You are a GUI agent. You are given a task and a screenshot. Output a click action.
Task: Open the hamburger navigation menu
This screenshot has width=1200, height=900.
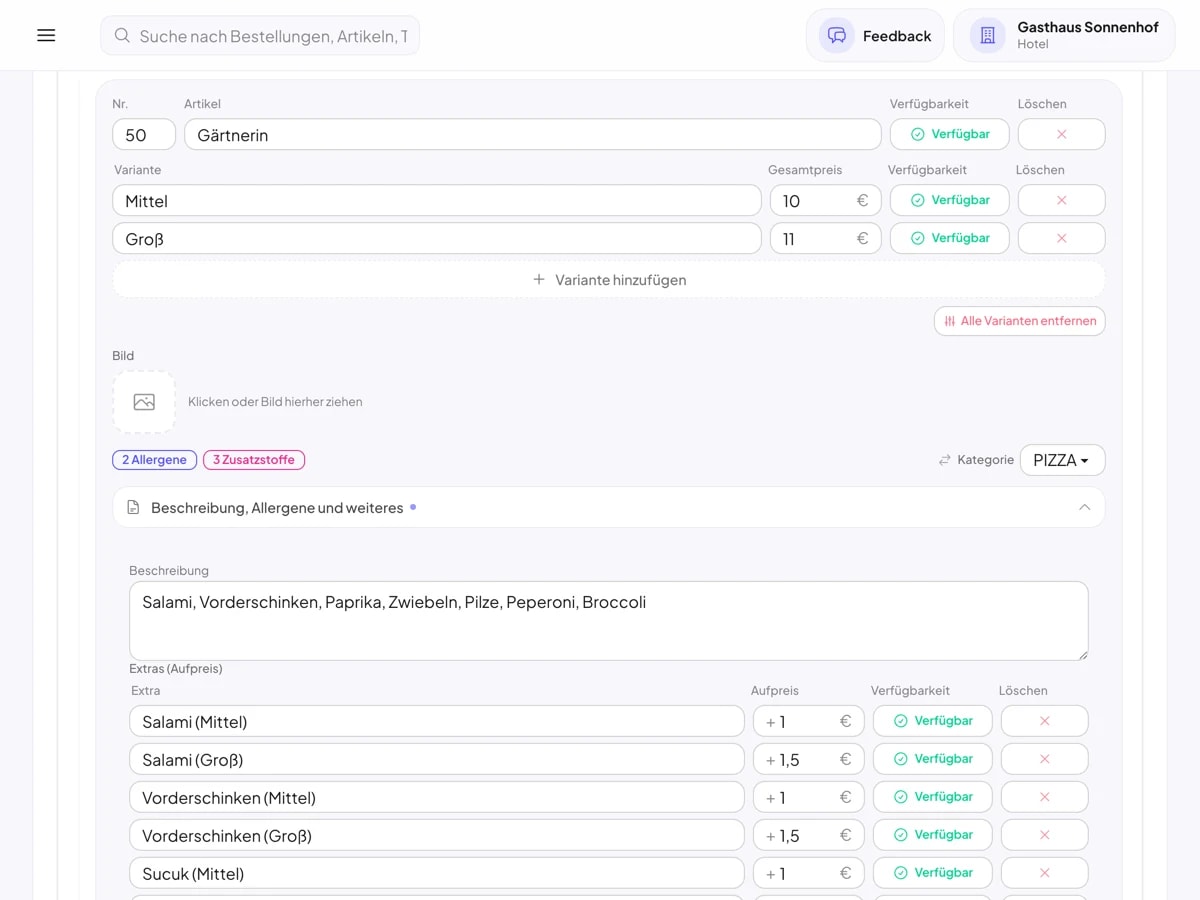pos(46,35)
